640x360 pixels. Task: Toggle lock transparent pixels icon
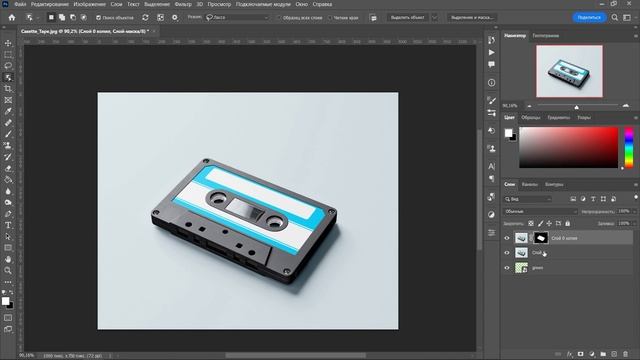click(531, 223)
